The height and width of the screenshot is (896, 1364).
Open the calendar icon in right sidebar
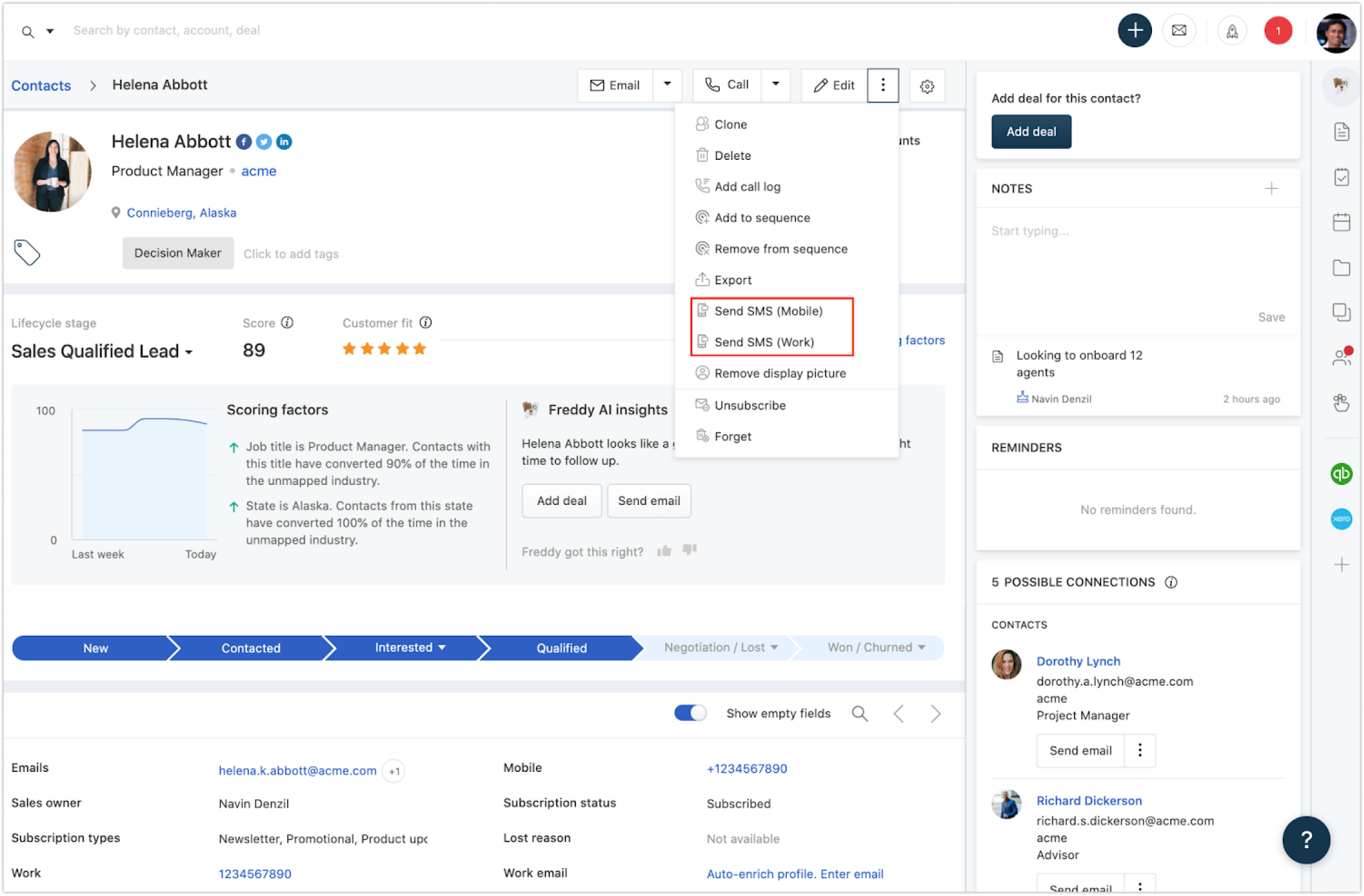[1341, 222]
